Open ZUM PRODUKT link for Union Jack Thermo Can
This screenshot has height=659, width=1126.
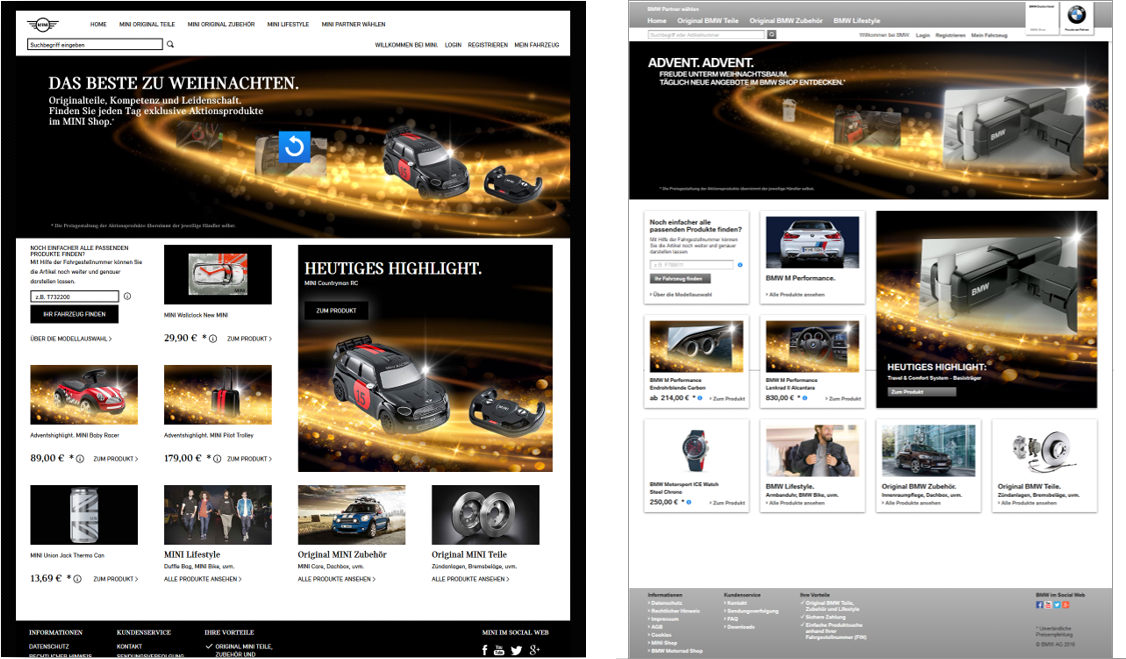(116, 579)
